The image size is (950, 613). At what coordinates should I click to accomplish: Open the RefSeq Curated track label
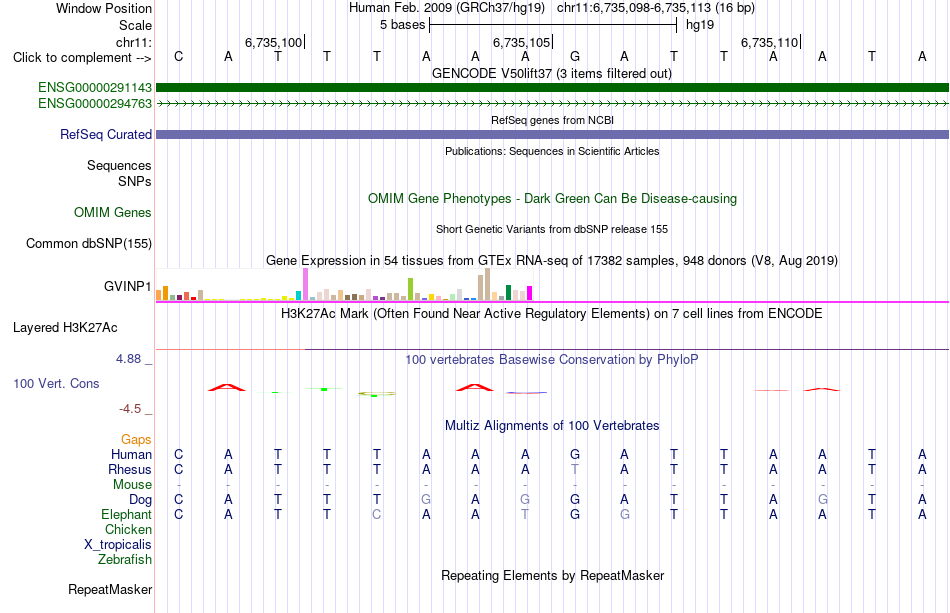tap(106, 134)
